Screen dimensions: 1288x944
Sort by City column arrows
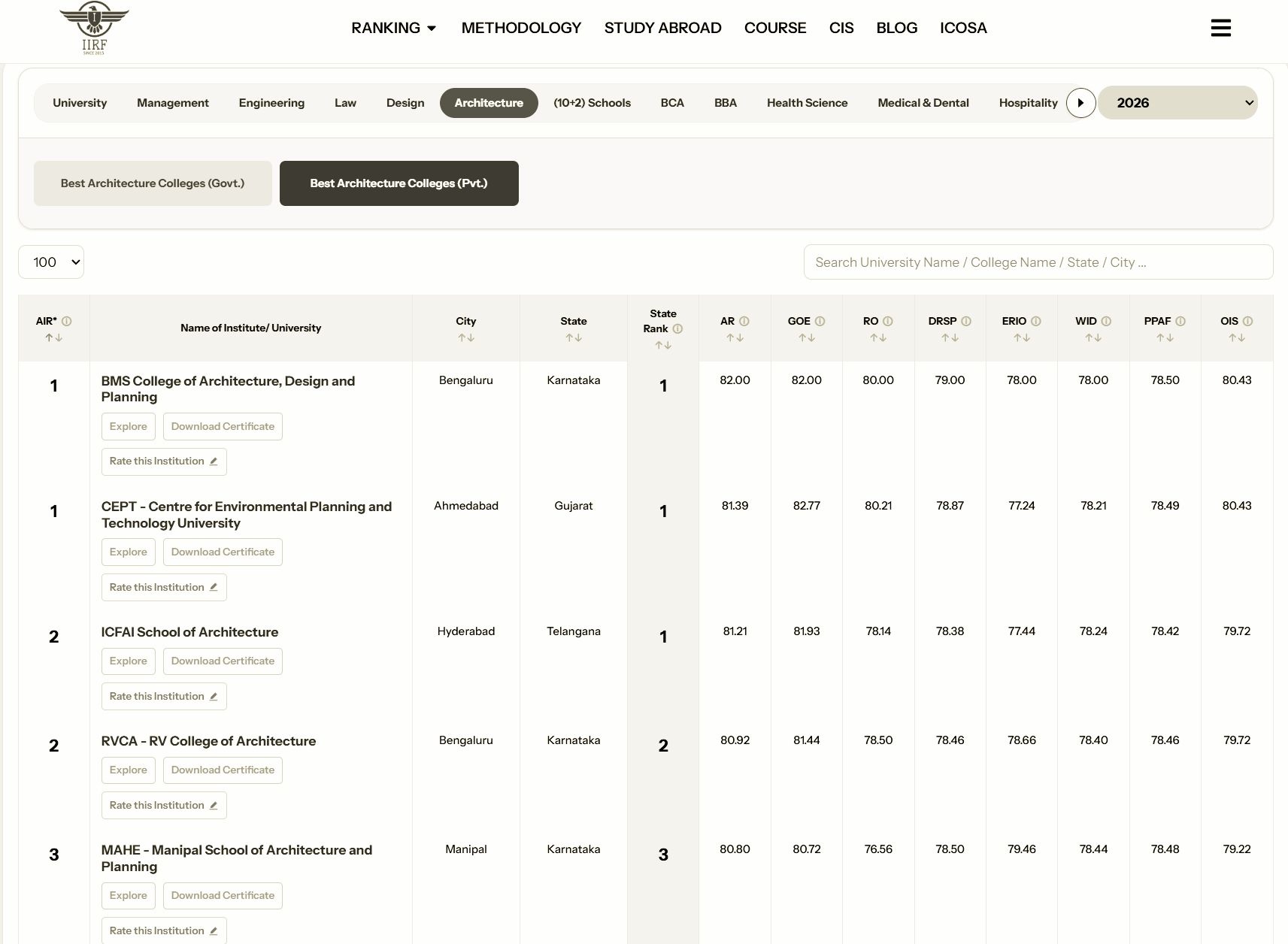(466, 337)
